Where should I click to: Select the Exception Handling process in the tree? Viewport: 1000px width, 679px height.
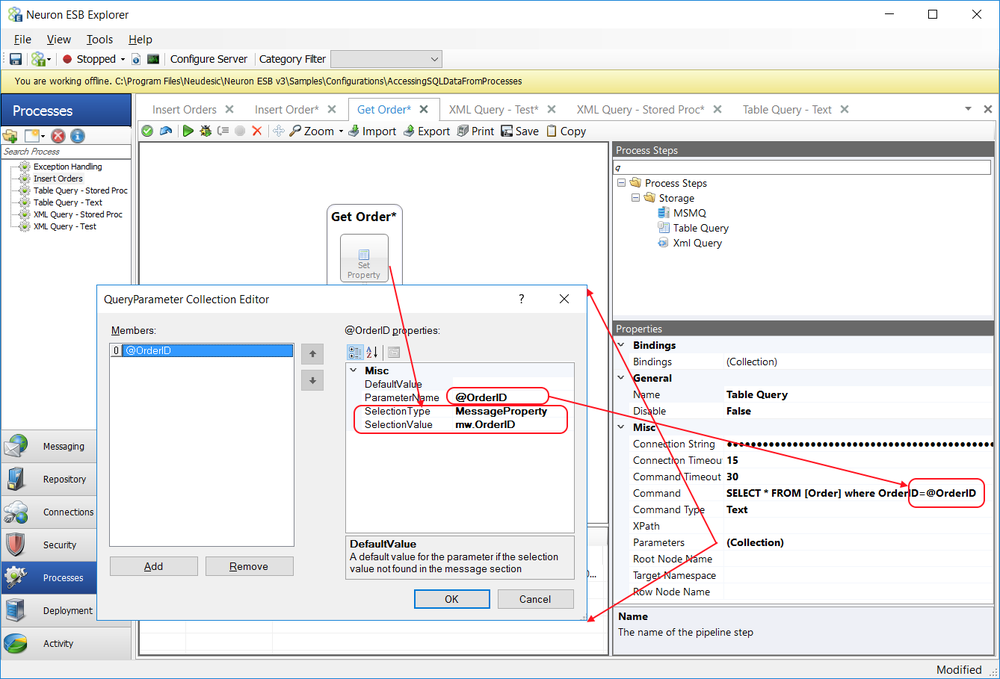pyautogui.click(x=68, y=166)
